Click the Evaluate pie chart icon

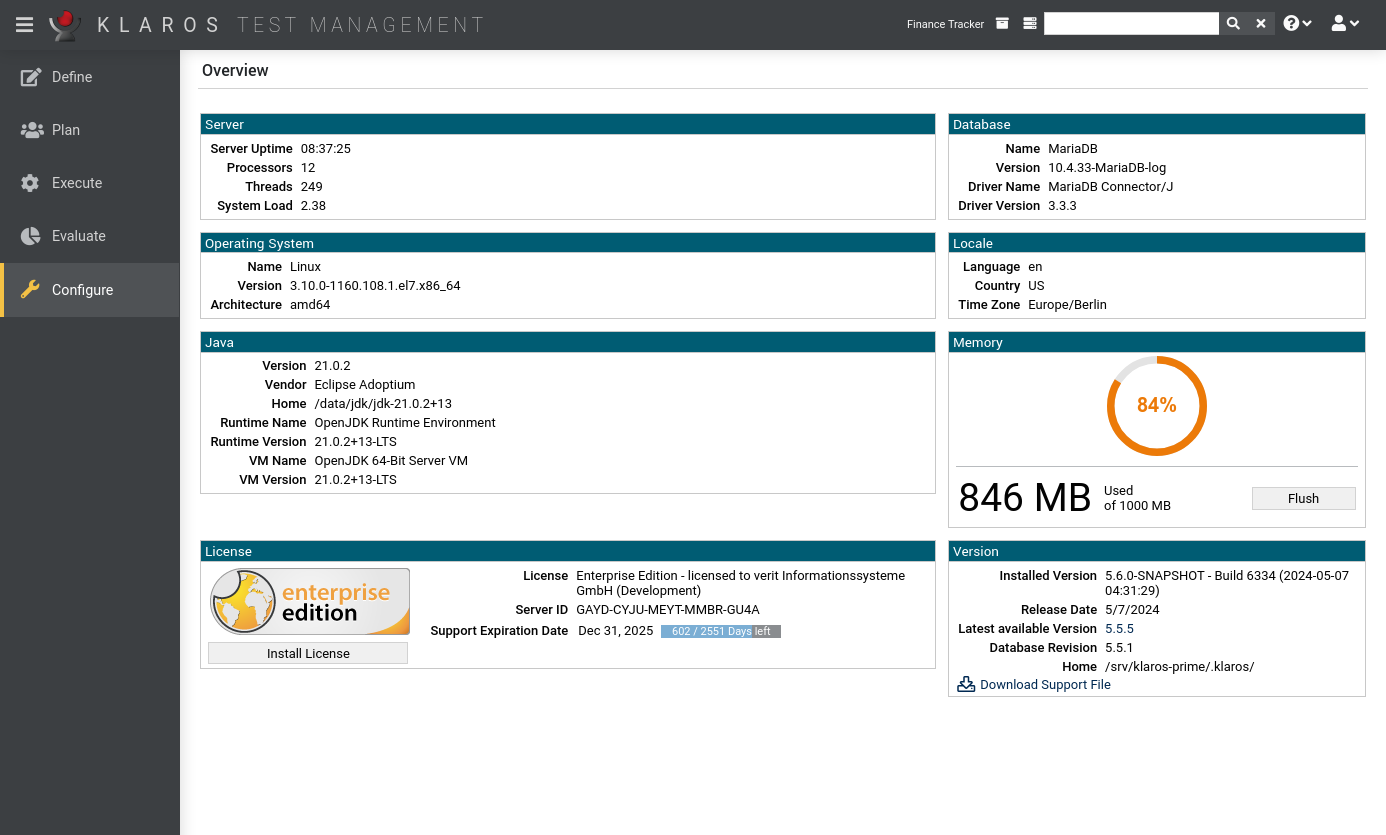click(x=31, y=236)
